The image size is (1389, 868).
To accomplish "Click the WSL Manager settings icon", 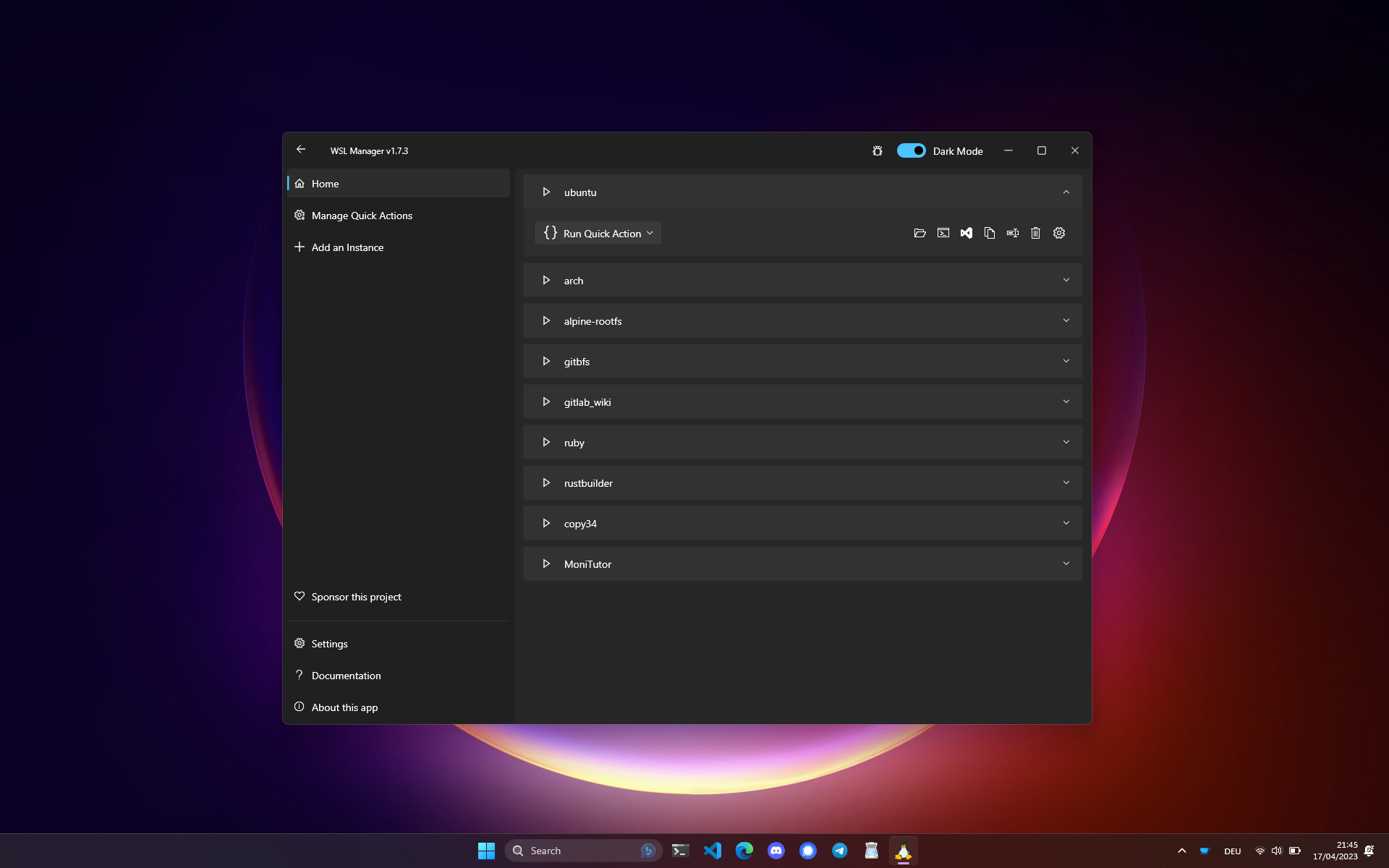I will (299, 643).
